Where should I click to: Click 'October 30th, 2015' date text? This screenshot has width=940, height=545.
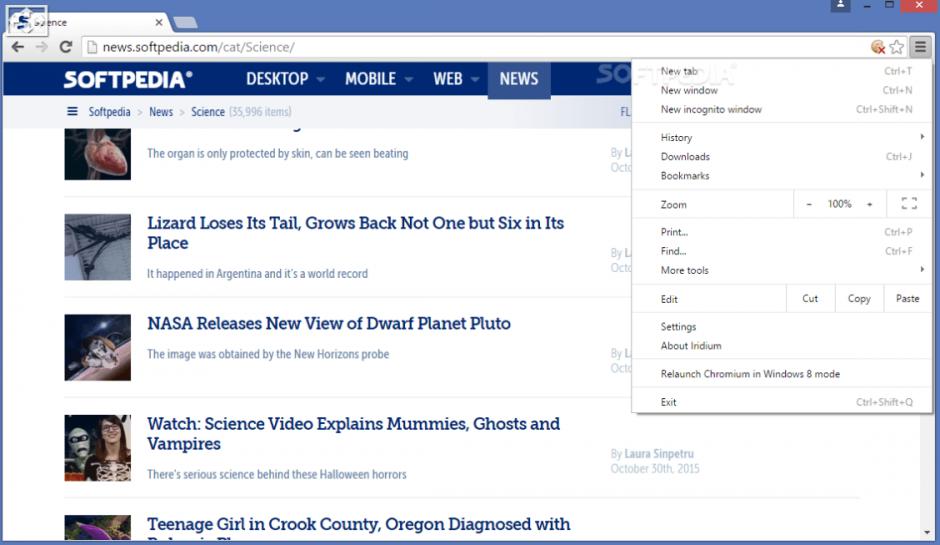[x=655, y=469]
